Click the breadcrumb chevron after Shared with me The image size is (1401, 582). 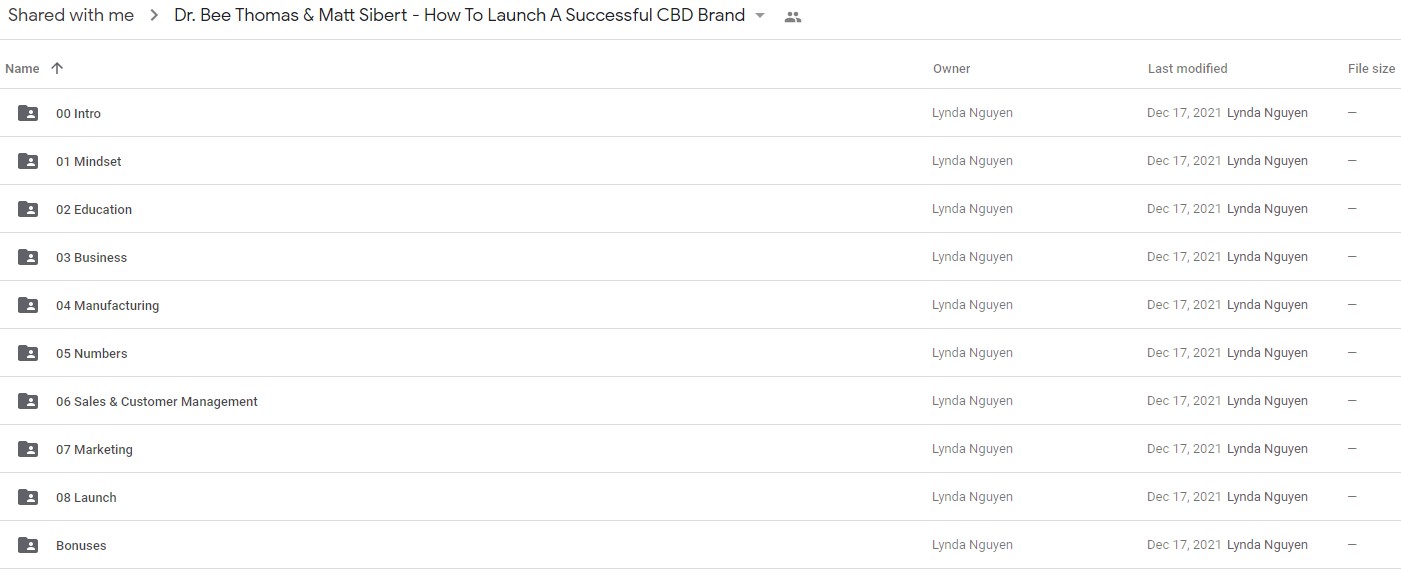coord(154,16)
